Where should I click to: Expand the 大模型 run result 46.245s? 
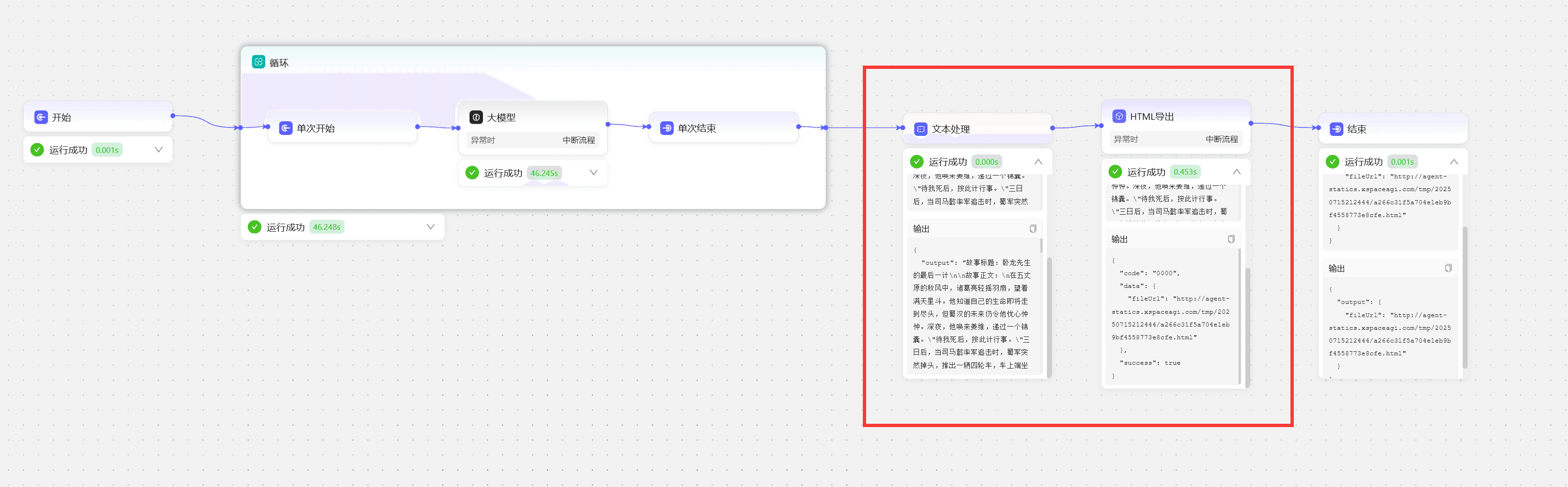click(593, 173)
